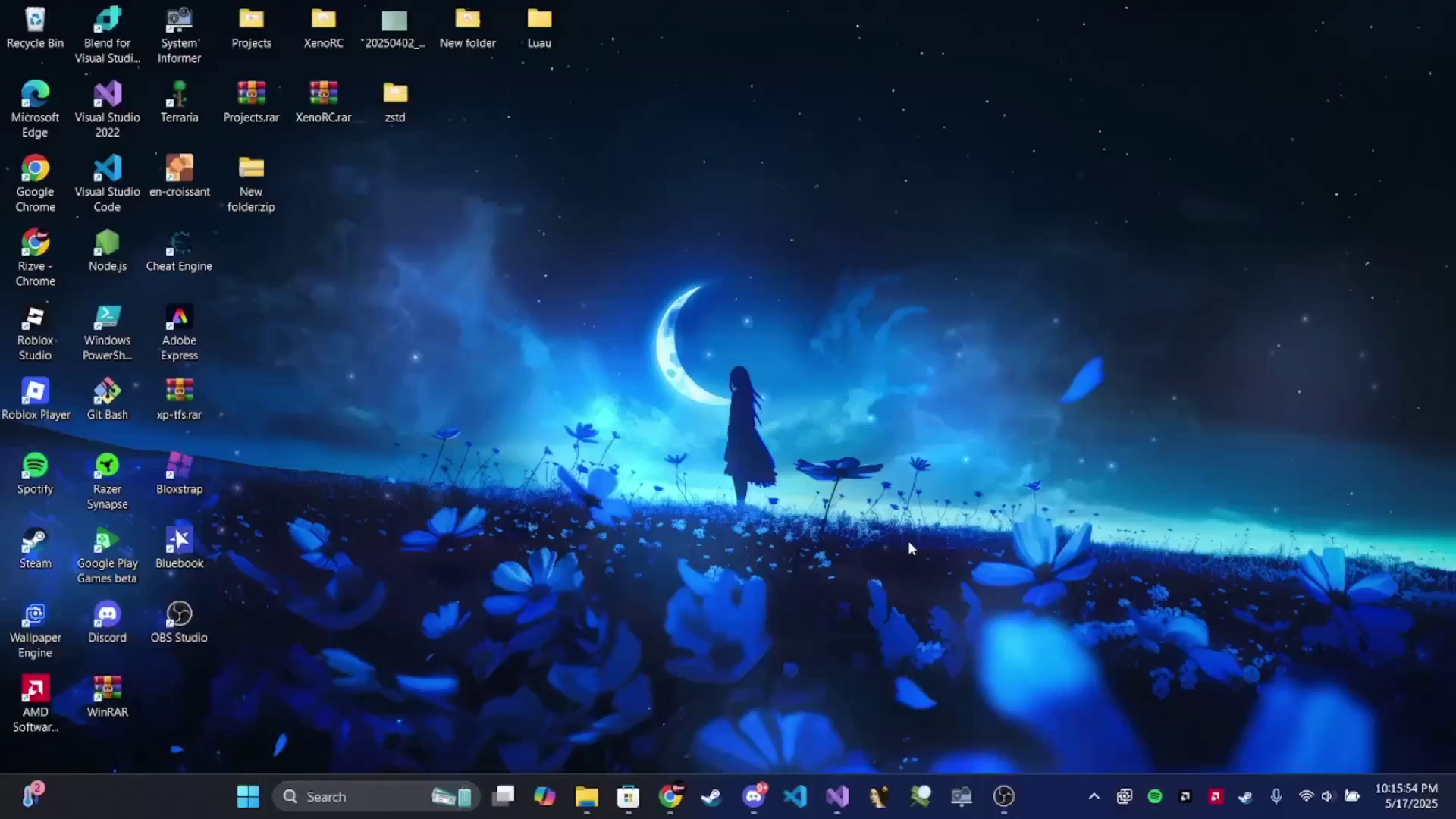Open the clock and date flyout
The image size is (1456, 819).
[1407, 796]
